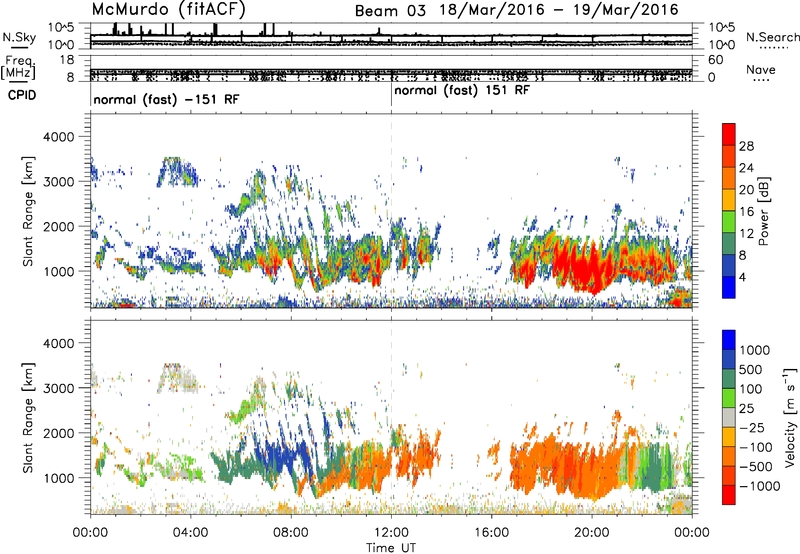Click the "Slant Range [km]" label of velocity panel
Screen dimensions: 800x554
(x=28, y=417)
